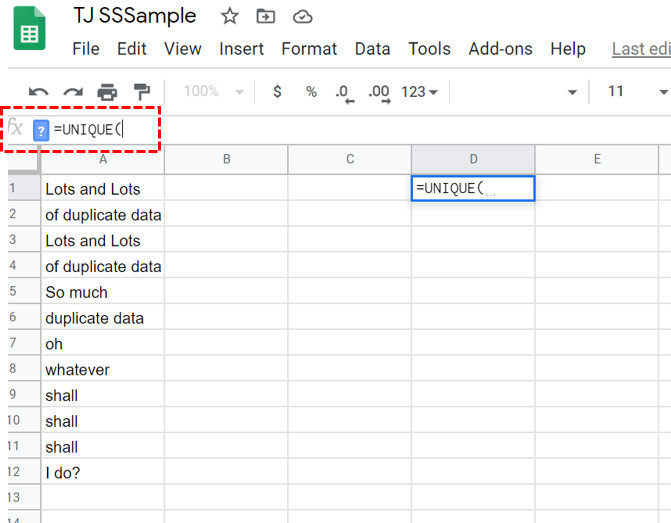Viewport: 671px width, 523px height.
Task: Click the undo arrow icon
Action: 39,92
